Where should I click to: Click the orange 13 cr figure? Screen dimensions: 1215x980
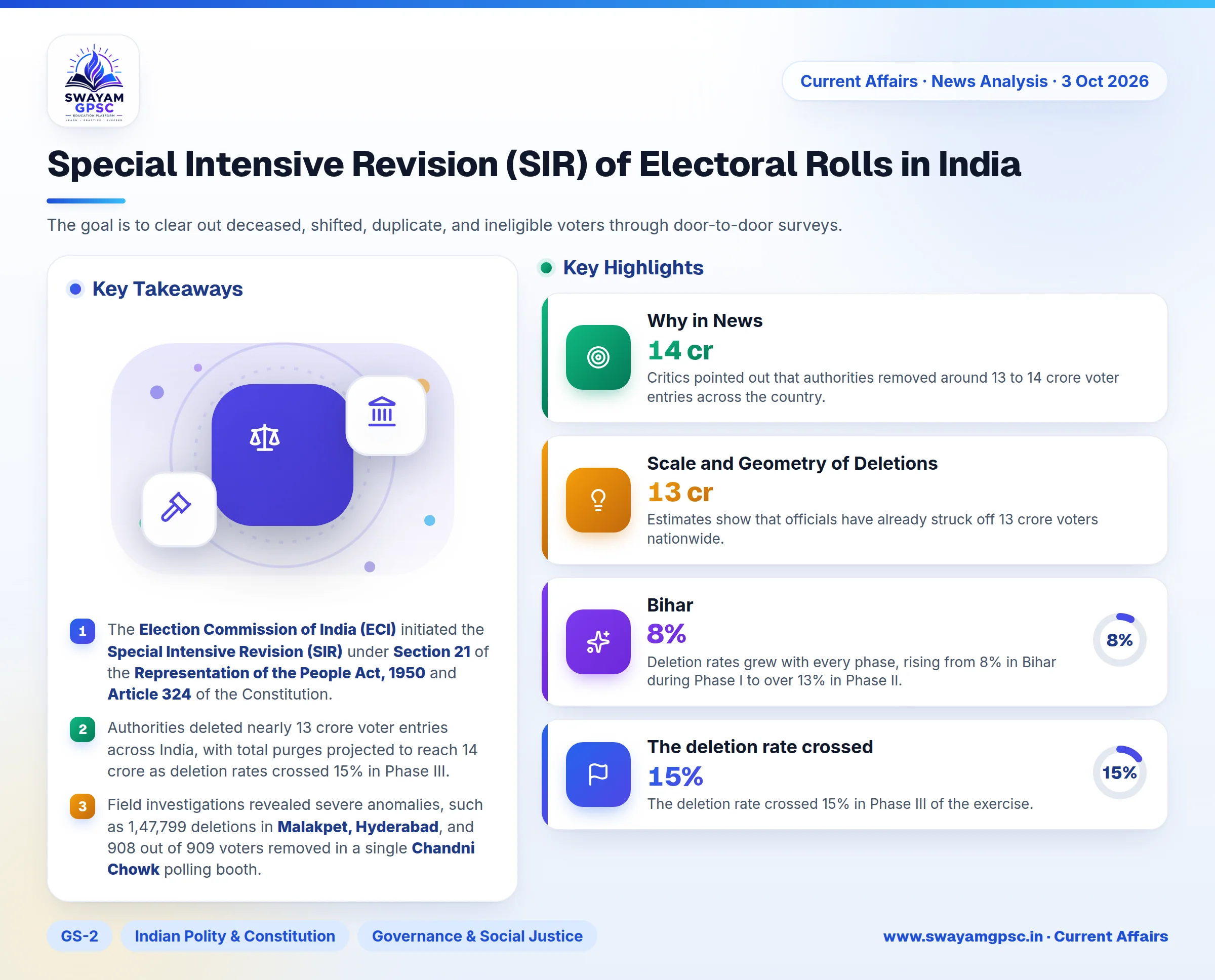pos(680,492)
